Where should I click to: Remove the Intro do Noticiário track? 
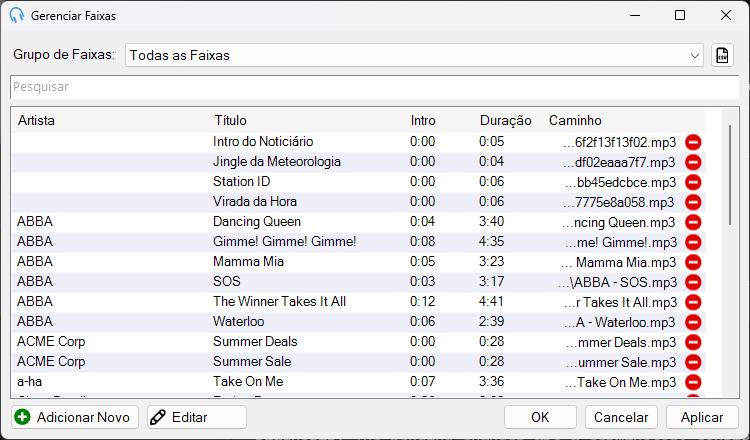click(693, 142)
